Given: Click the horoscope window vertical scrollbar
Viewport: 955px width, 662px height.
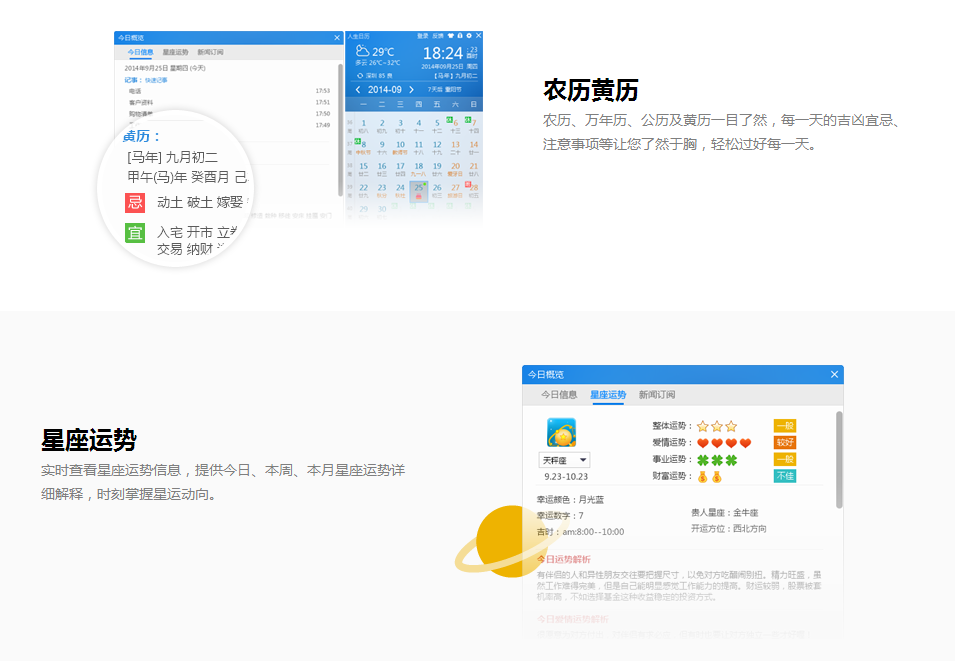Looking at the screenshot, I should click(x=839, y=450).
